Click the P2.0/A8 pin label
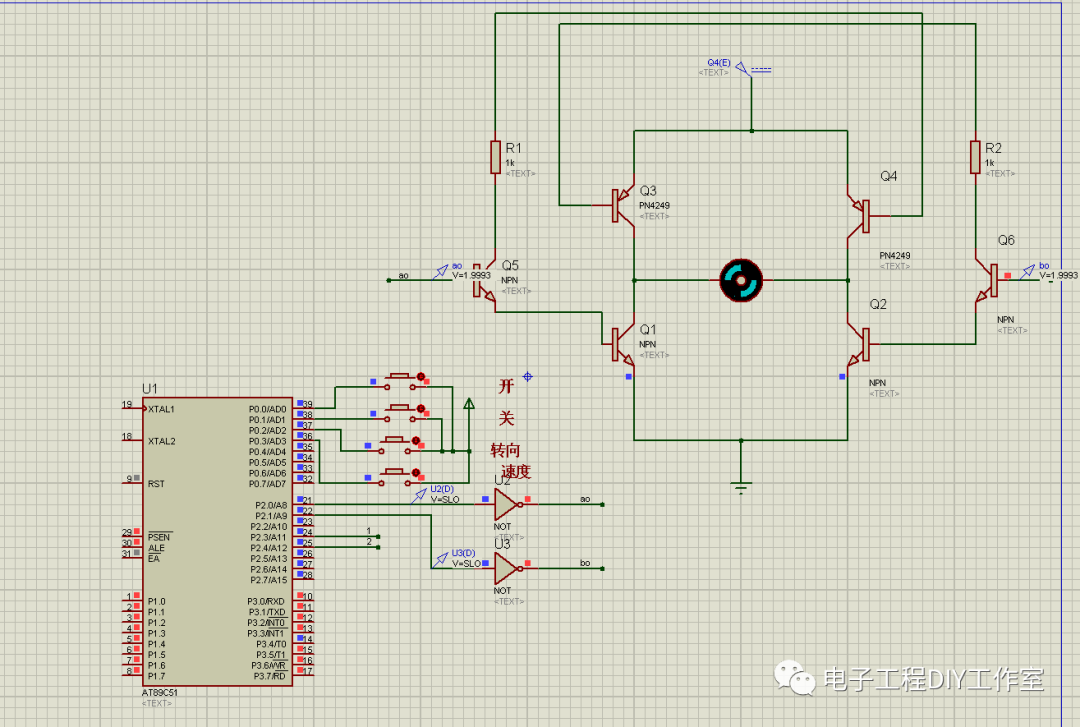This screenshot has height=727, width=1080. pyautogui.click(x=271, y=505)
